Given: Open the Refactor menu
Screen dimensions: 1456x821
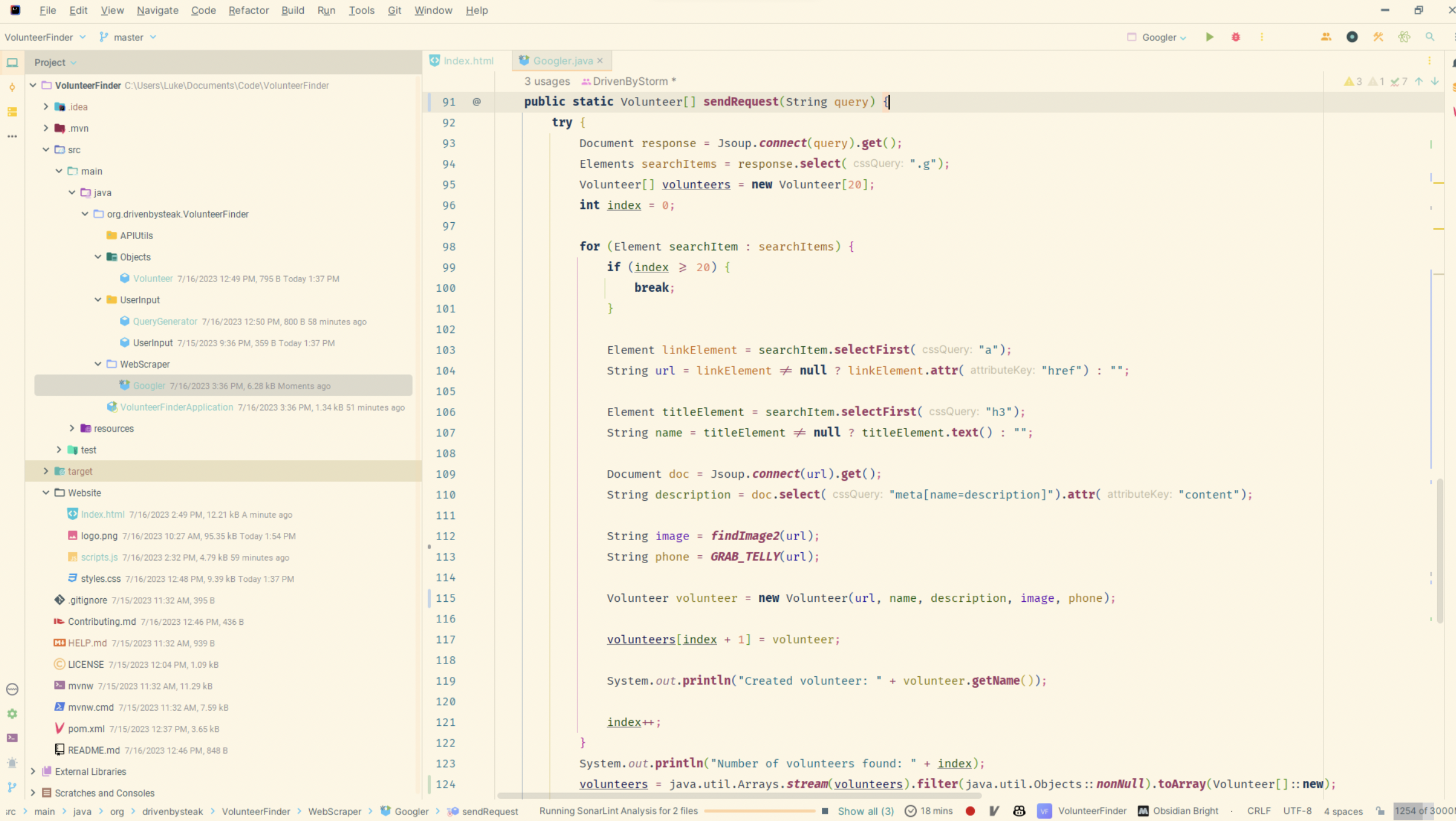Looking at the screenshot, I should pos(248,10).
